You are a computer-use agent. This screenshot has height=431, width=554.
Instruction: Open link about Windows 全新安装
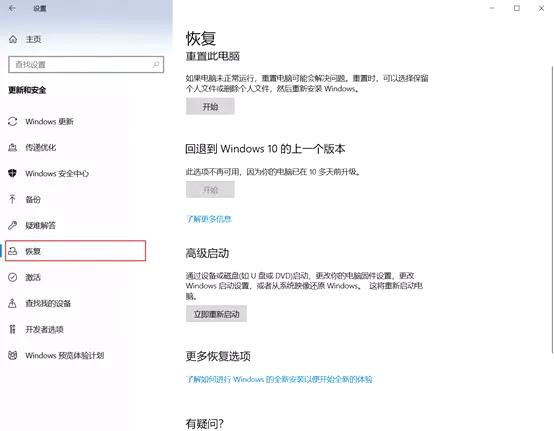(279, 379)
